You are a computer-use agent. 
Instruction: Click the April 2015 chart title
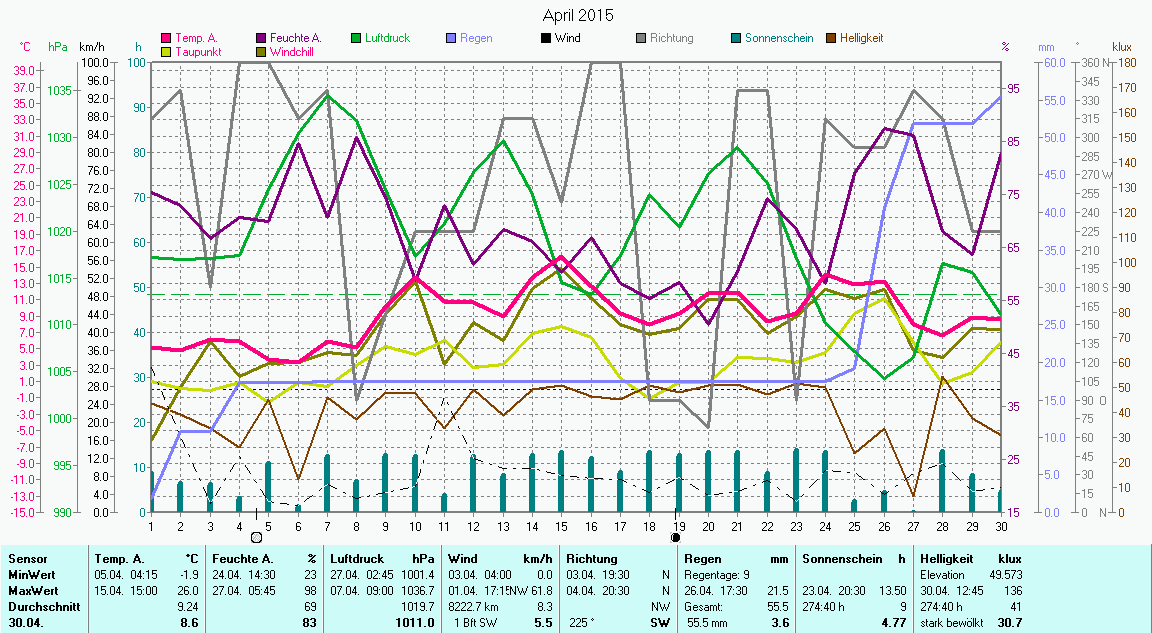pos(578,15)
